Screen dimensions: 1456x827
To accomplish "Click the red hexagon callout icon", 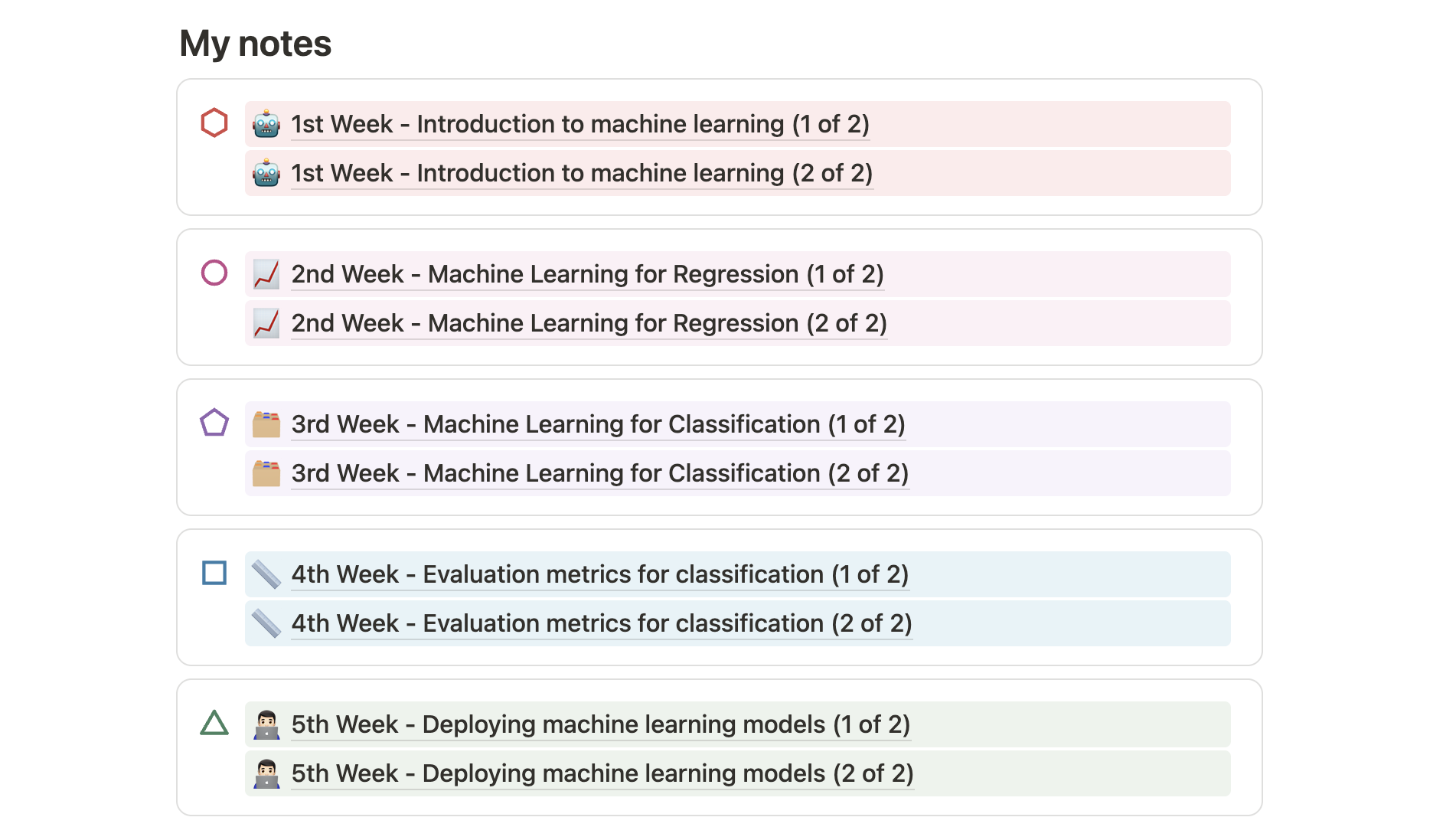I will (x=214, y=123).
